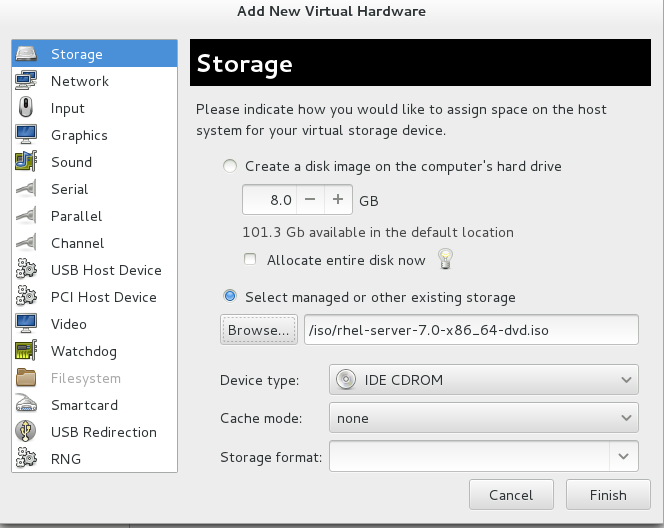Image resolution: width=664 pixels, height=528 pixels.
Task: Click the 'Allocate entire disk now' label
Action: (x=346, y=260)
